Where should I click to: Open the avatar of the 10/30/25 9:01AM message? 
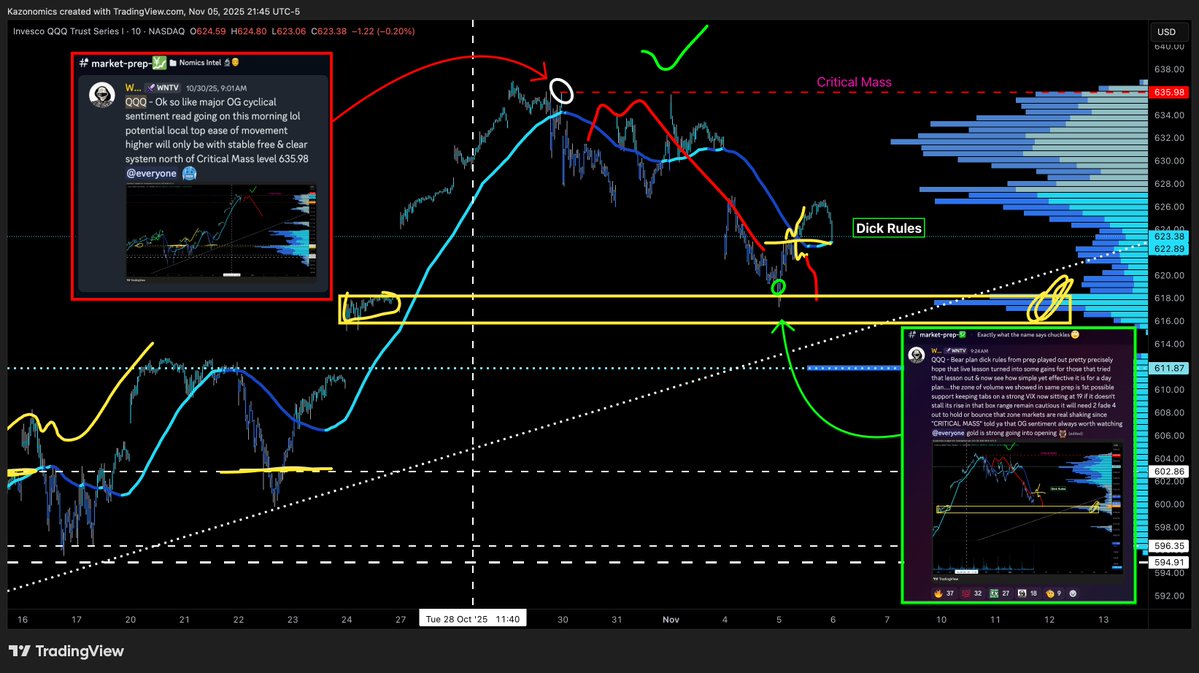[102, 95]
